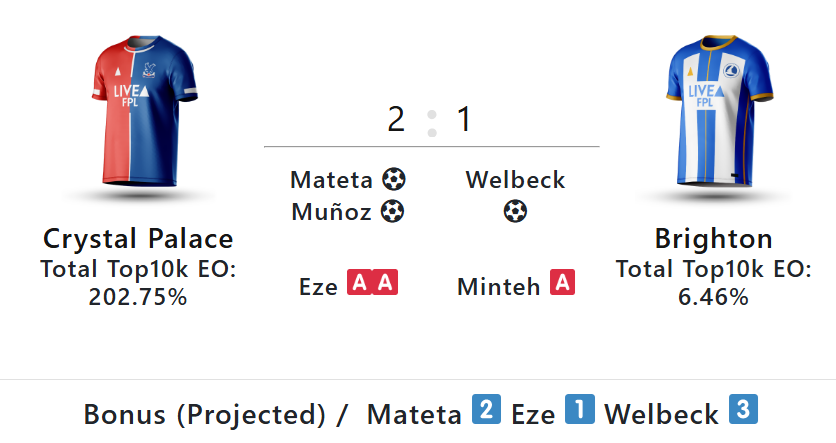This screenshot has height=443, width=836.
Task: Click Crystal Palace's 202.75% Top10k EO value
Action: coord(138,297)
